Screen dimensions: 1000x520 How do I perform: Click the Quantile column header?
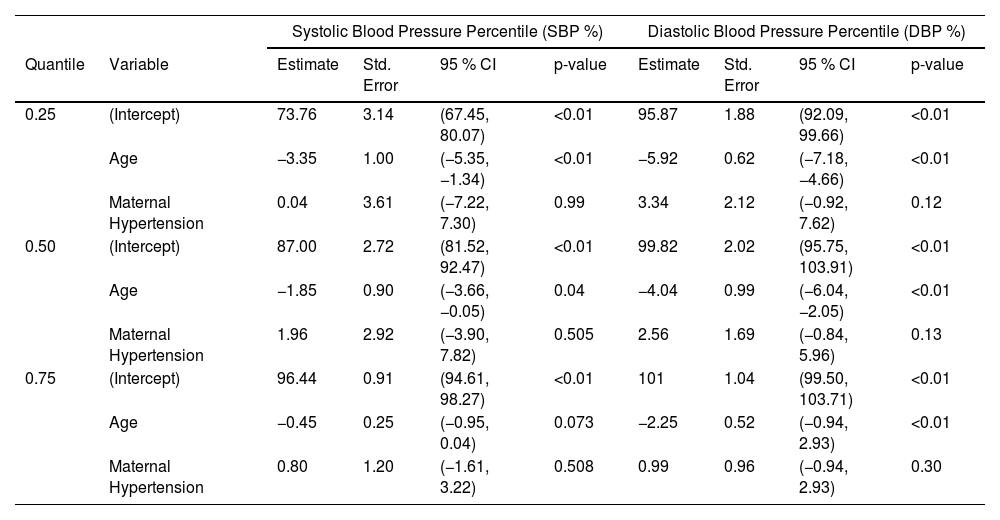coord(55,64)
